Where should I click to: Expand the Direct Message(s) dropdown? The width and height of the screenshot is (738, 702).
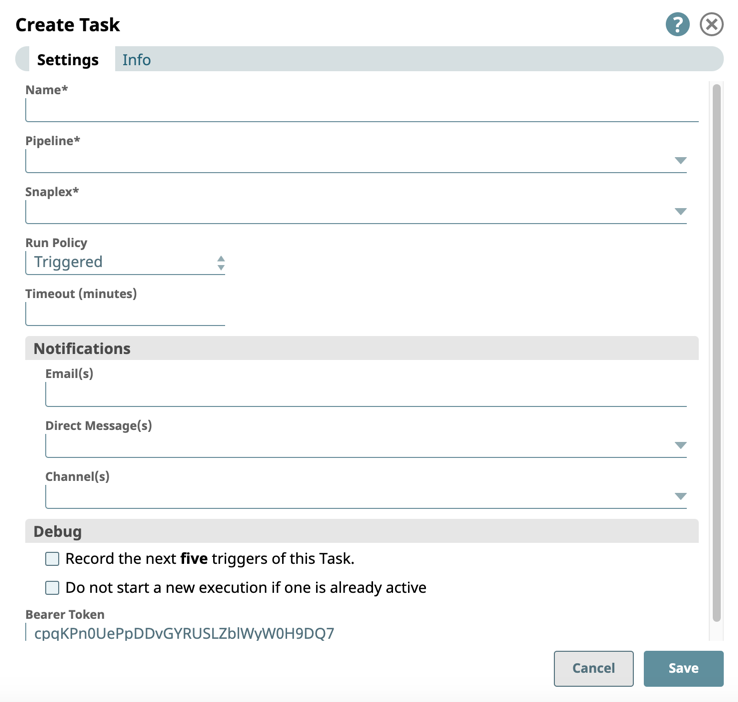click(680, 446)
